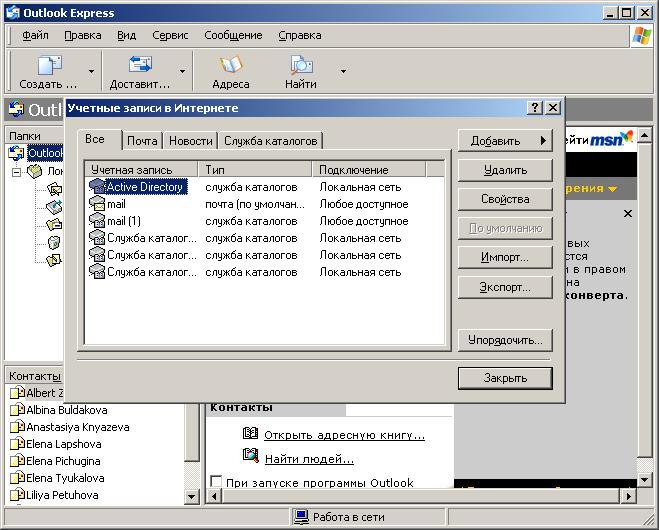Image resolution: width=659 pixels, height=530 pixels.
Task: Click the open address book icon
Action: (250, 433)
